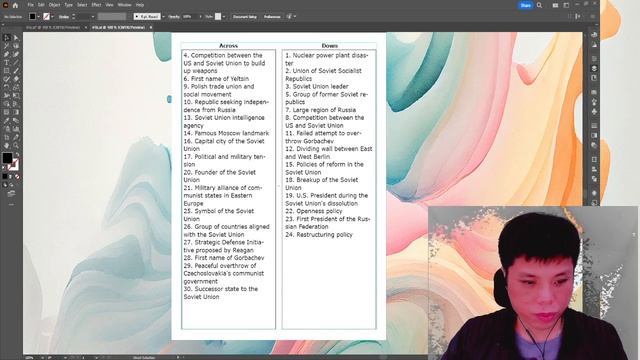Image resolution: width=640 pixels, height=360 pixels.
Task: Open the workspace switcher
Action: coord(566,5)
